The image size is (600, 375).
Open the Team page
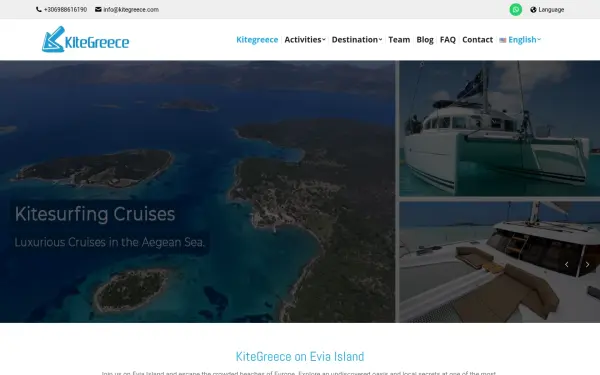click(x=399, y=40)
